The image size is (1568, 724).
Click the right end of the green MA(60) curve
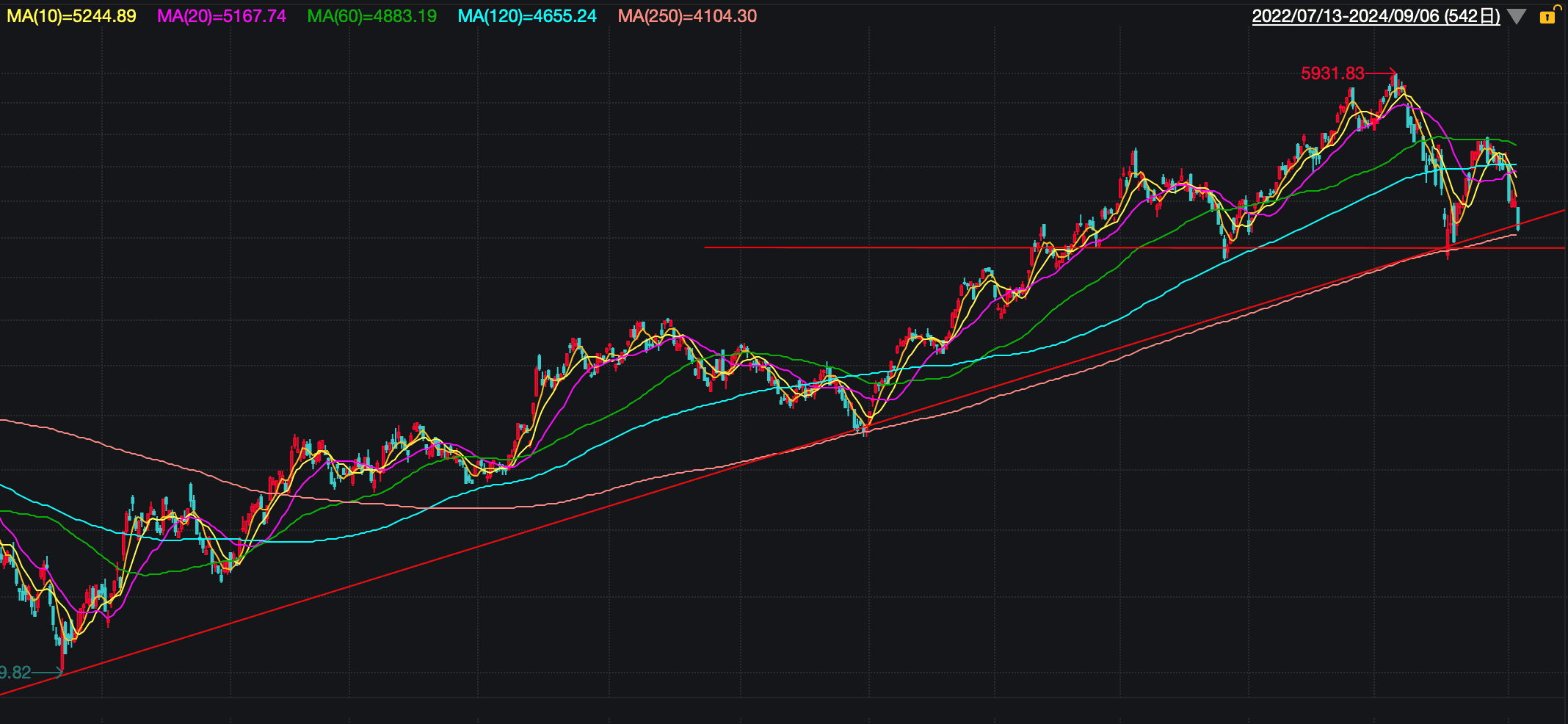click(x=1515, y=145)
